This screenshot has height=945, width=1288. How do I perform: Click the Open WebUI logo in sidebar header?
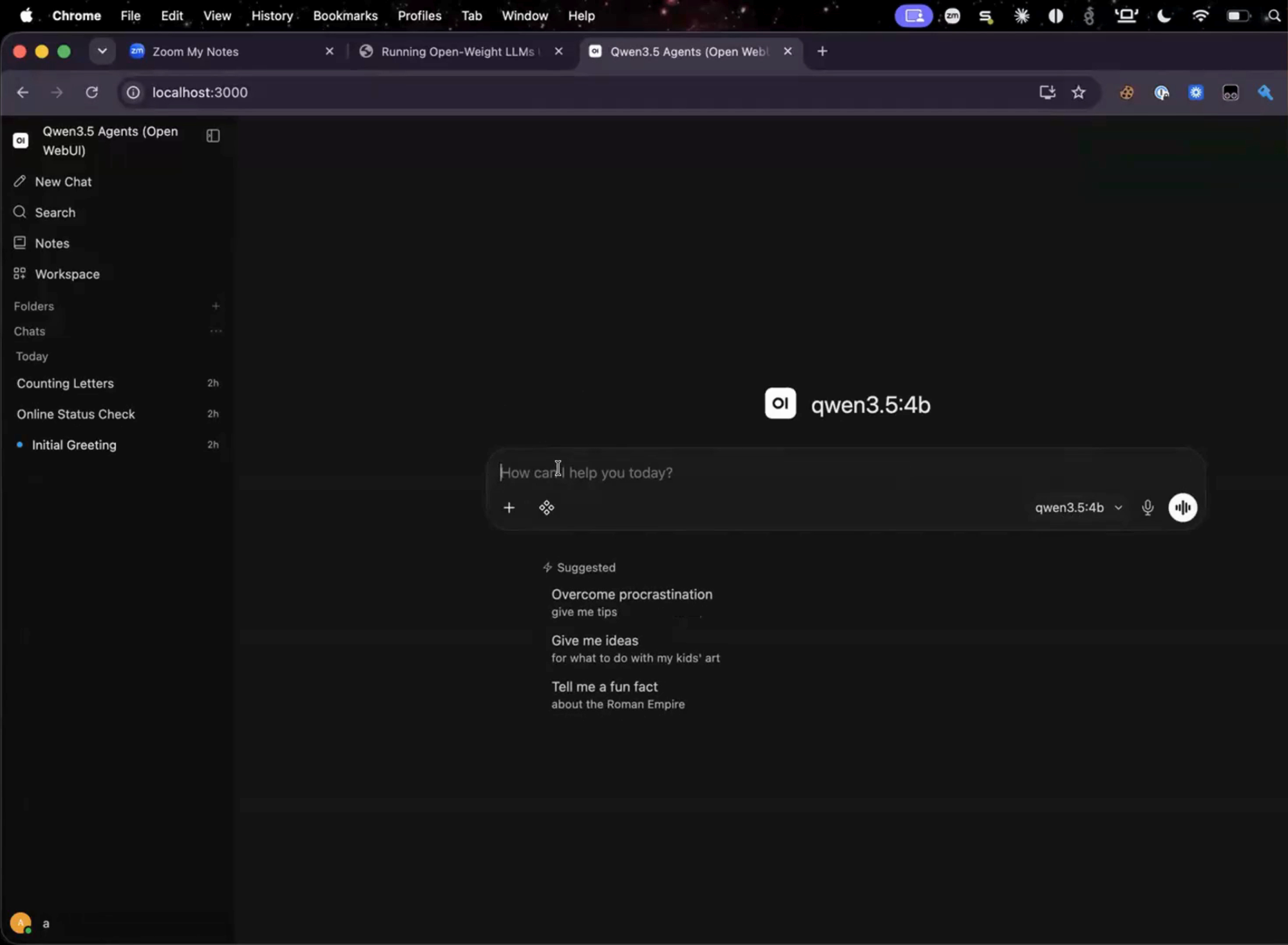pyautogui.click(x=21, y=140)
